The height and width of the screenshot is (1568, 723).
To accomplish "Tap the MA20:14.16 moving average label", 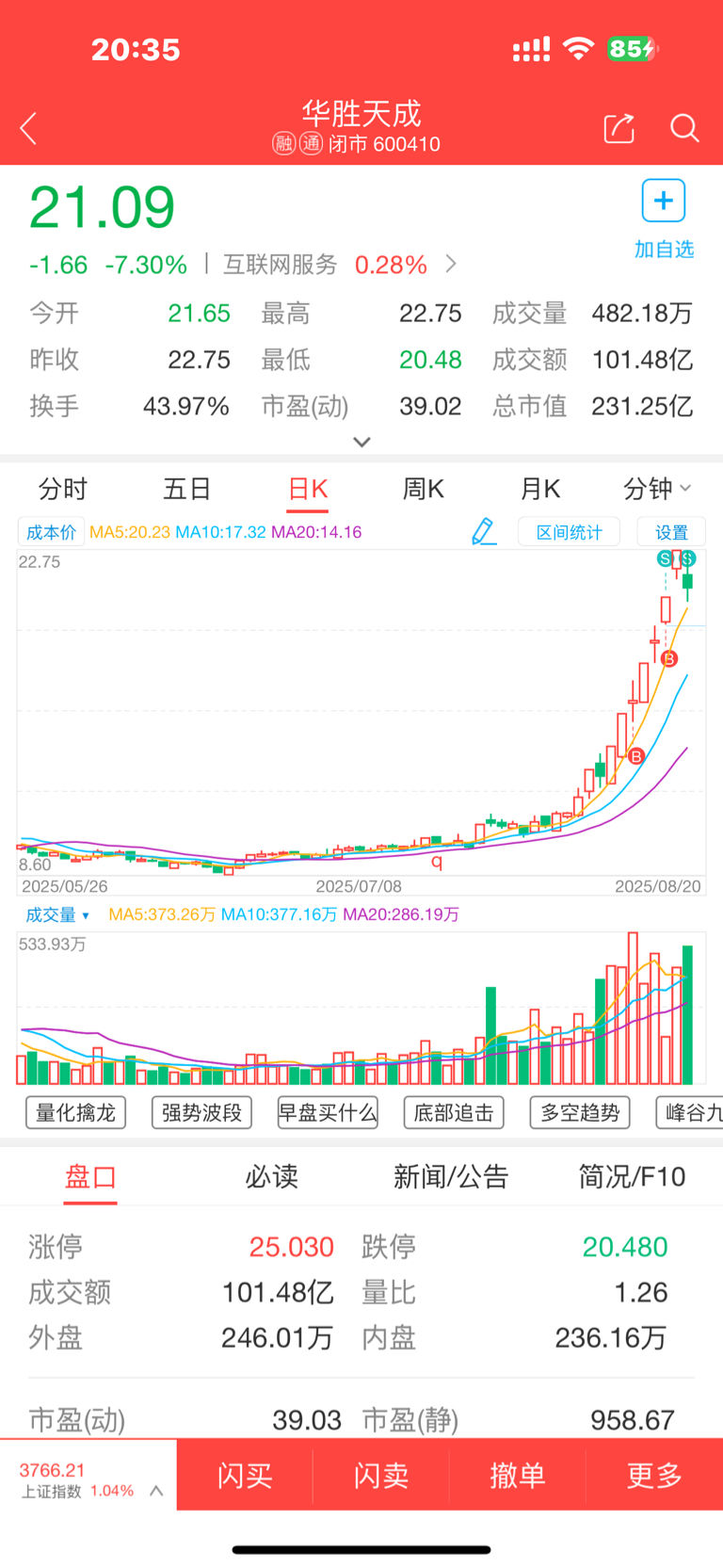I will [x=316, y=532].
